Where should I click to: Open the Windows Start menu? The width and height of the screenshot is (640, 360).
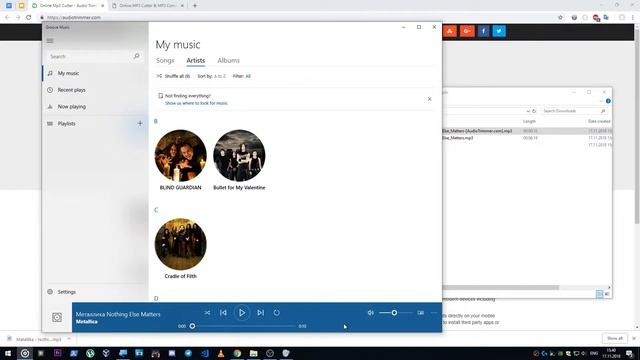coord(8,353)
